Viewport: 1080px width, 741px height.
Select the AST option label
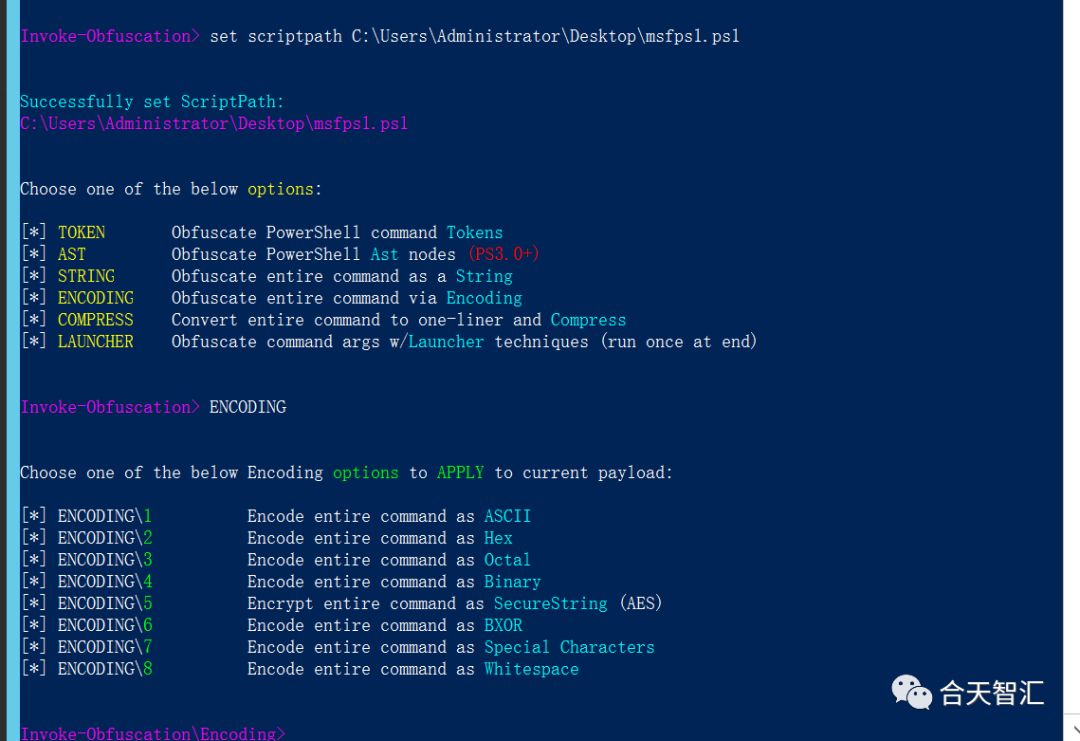[72, 254]
